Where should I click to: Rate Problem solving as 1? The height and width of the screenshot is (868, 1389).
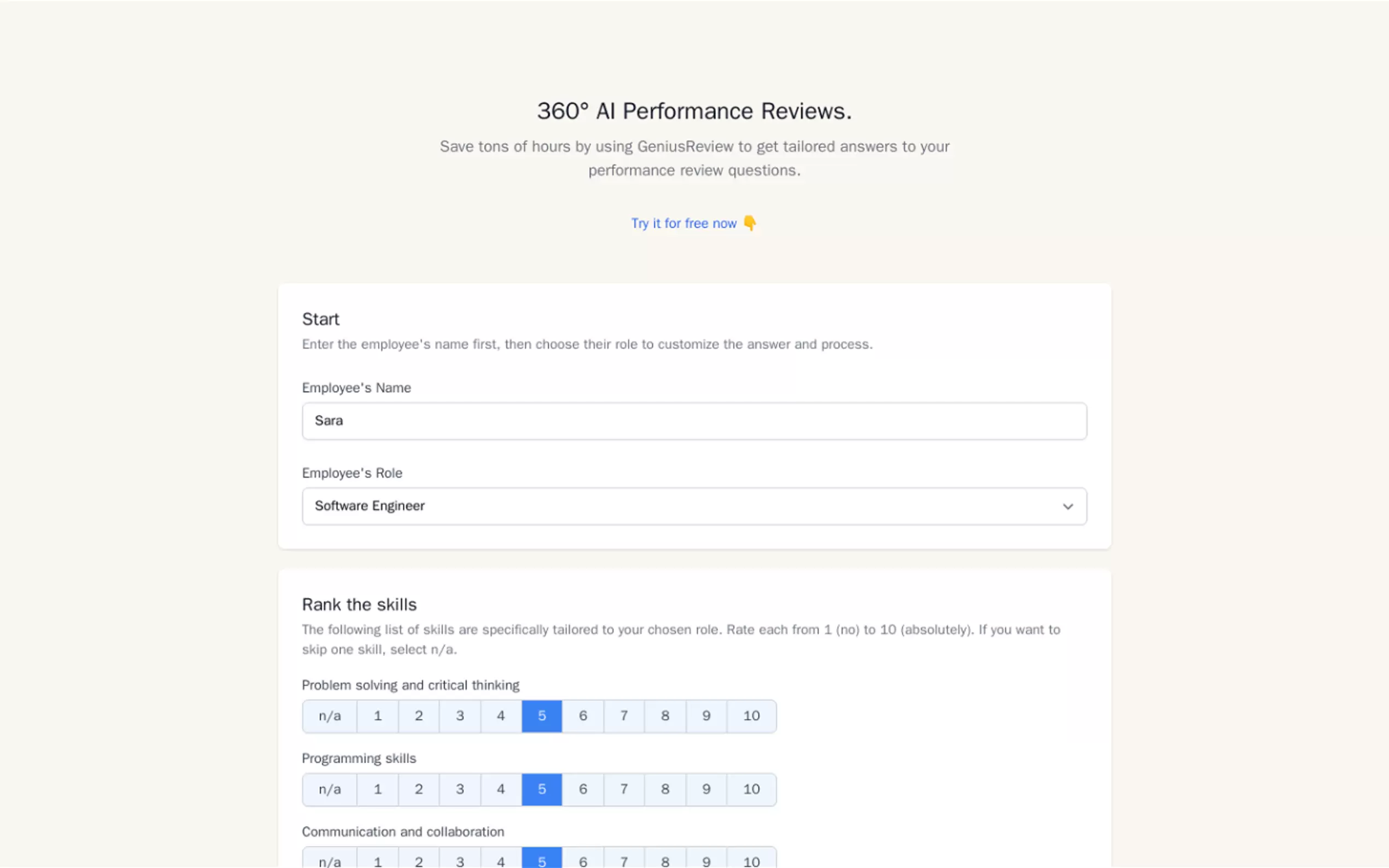click(377, 716)
